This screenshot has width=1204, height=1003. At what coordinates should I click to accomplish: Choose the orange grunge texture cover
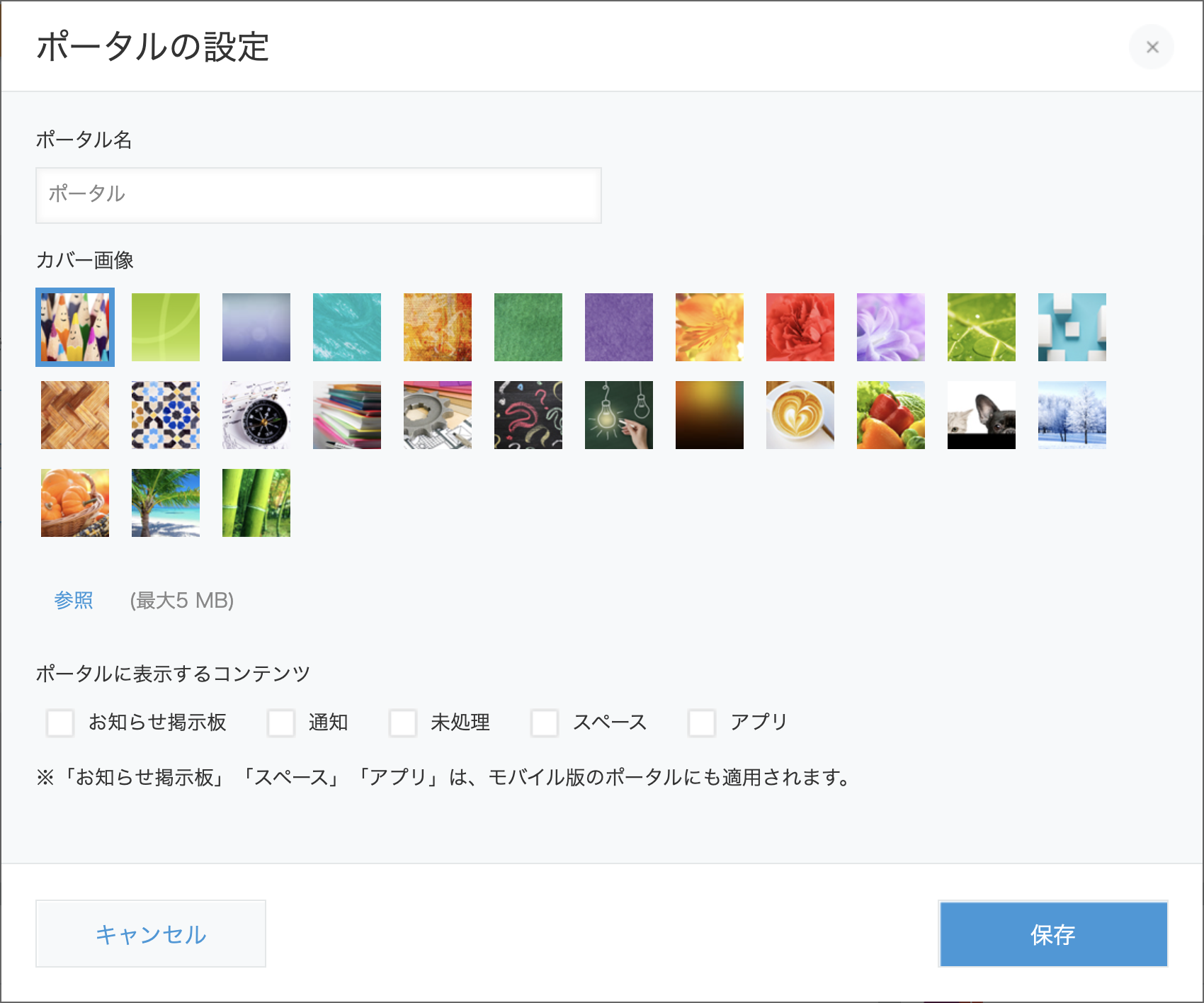click(438, 327)
